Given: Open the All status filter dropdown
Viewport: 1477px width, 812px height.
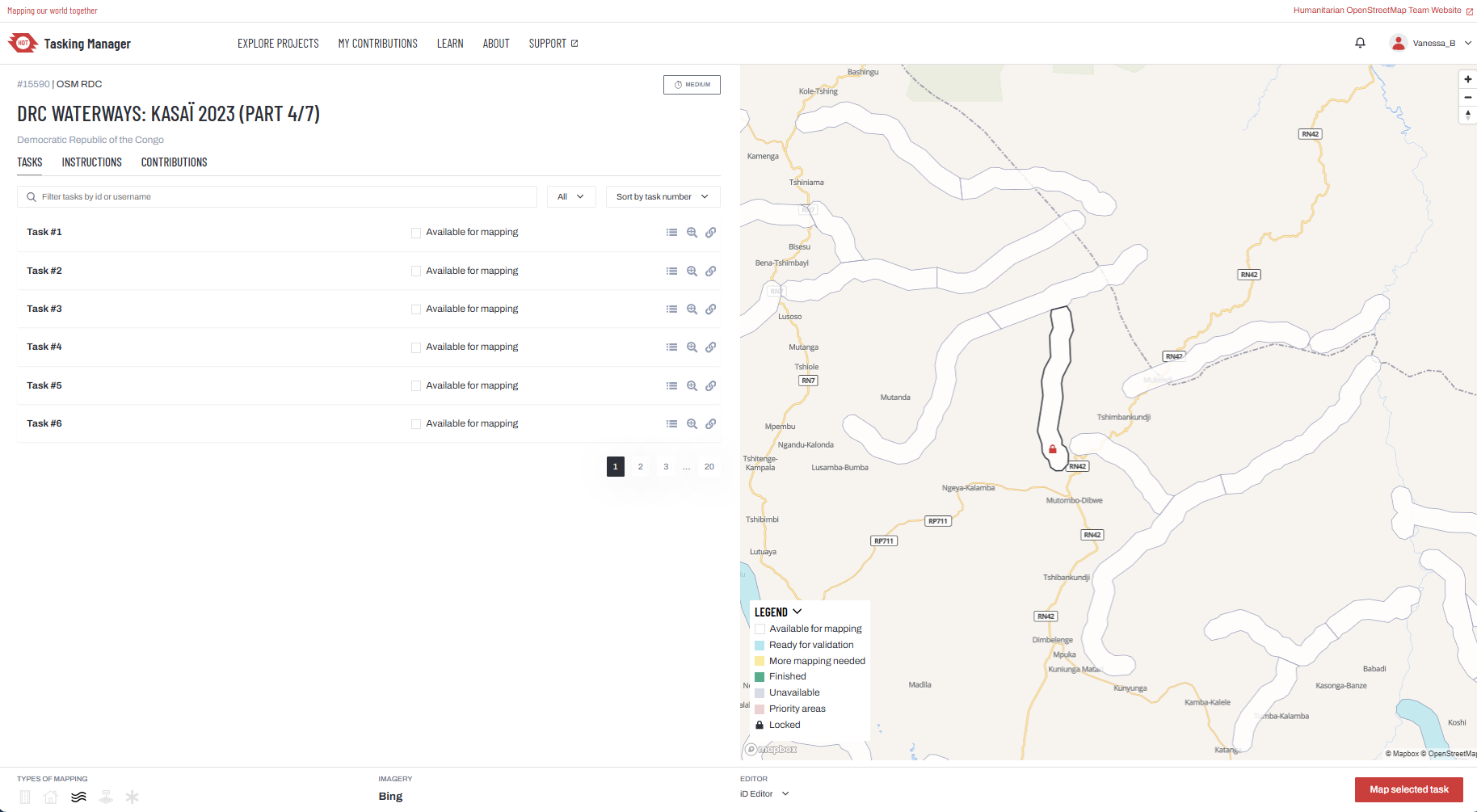Looking at the screenshot, I should click(571, 197).
